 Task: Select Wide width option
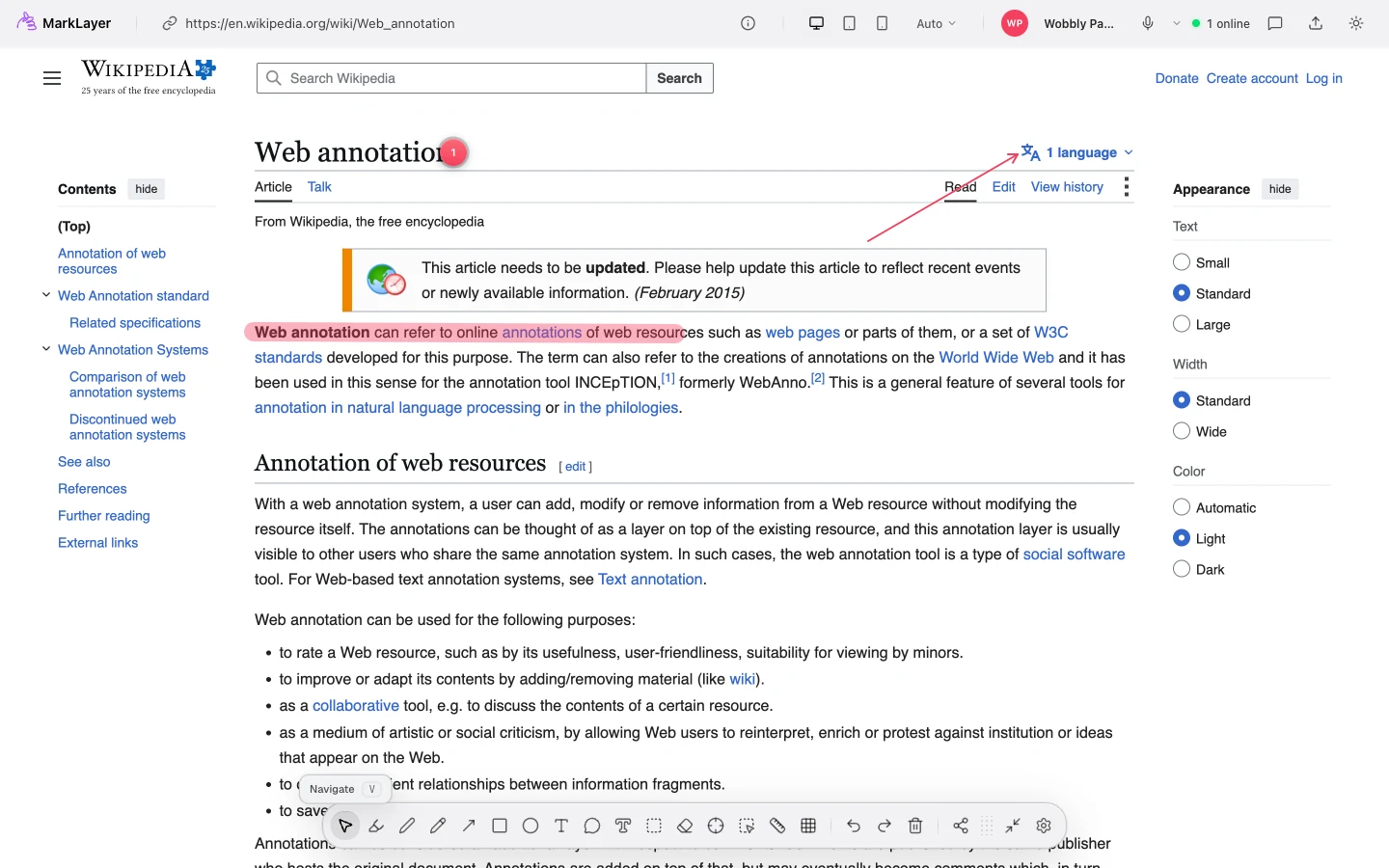(x=1182, y=431)
